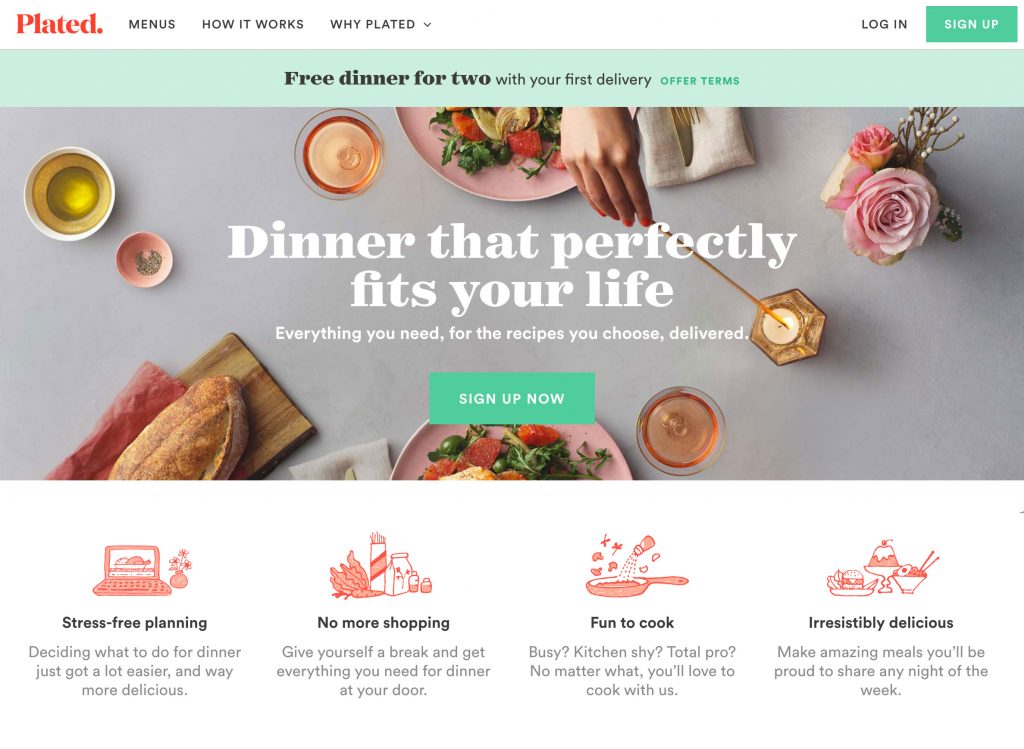Image resolution: width=1024 pixels, height=749 pixels.
Task: Go to How It Works page
Action: coord(253,24)
